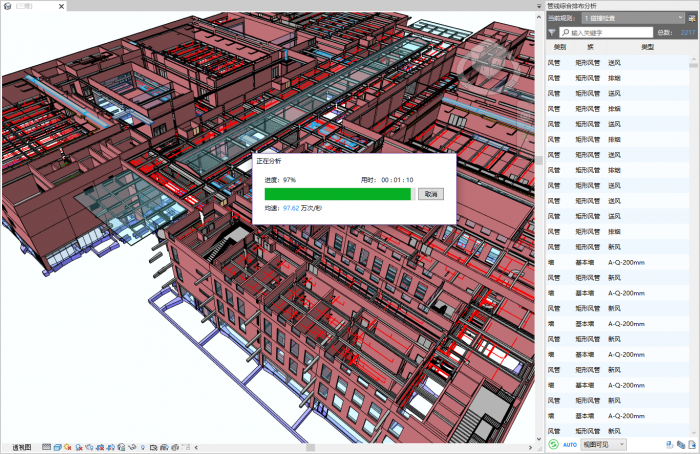Sort by the 类别 column header
Viewport: 700px width, 454px height.
pyautogui.click(x=559, y=47)
